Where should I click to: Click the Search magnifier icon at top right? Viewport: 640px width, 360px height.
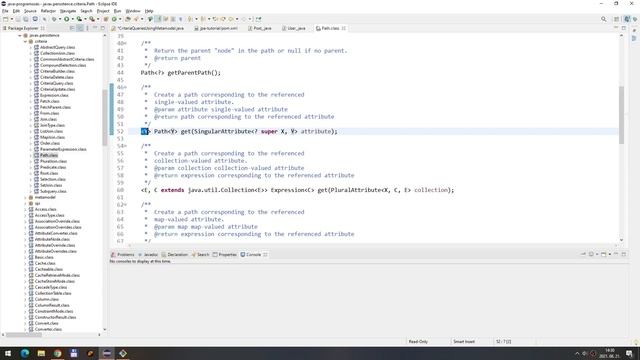pos(603,19)
